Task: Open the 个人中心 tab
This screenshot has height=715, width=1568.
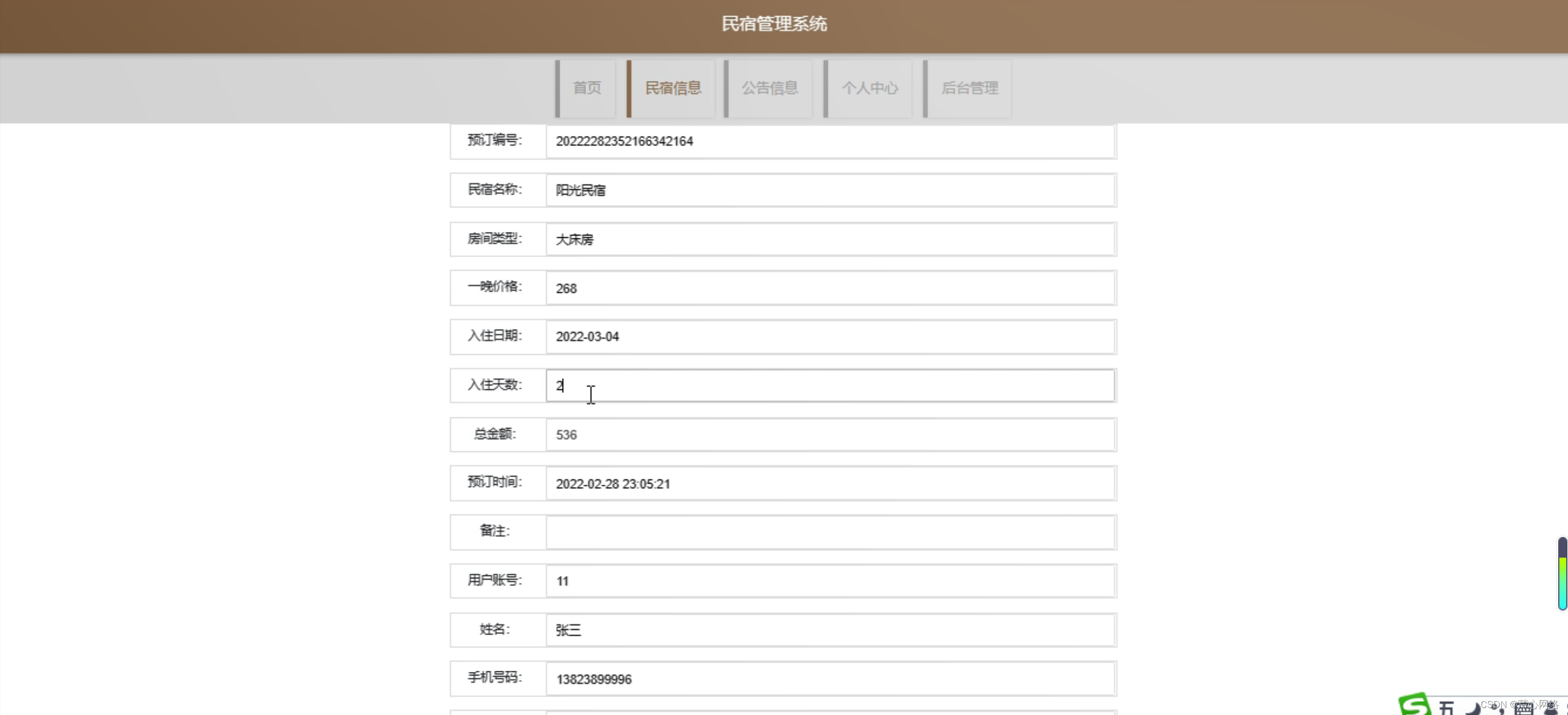Action: [x=869, y=88]
